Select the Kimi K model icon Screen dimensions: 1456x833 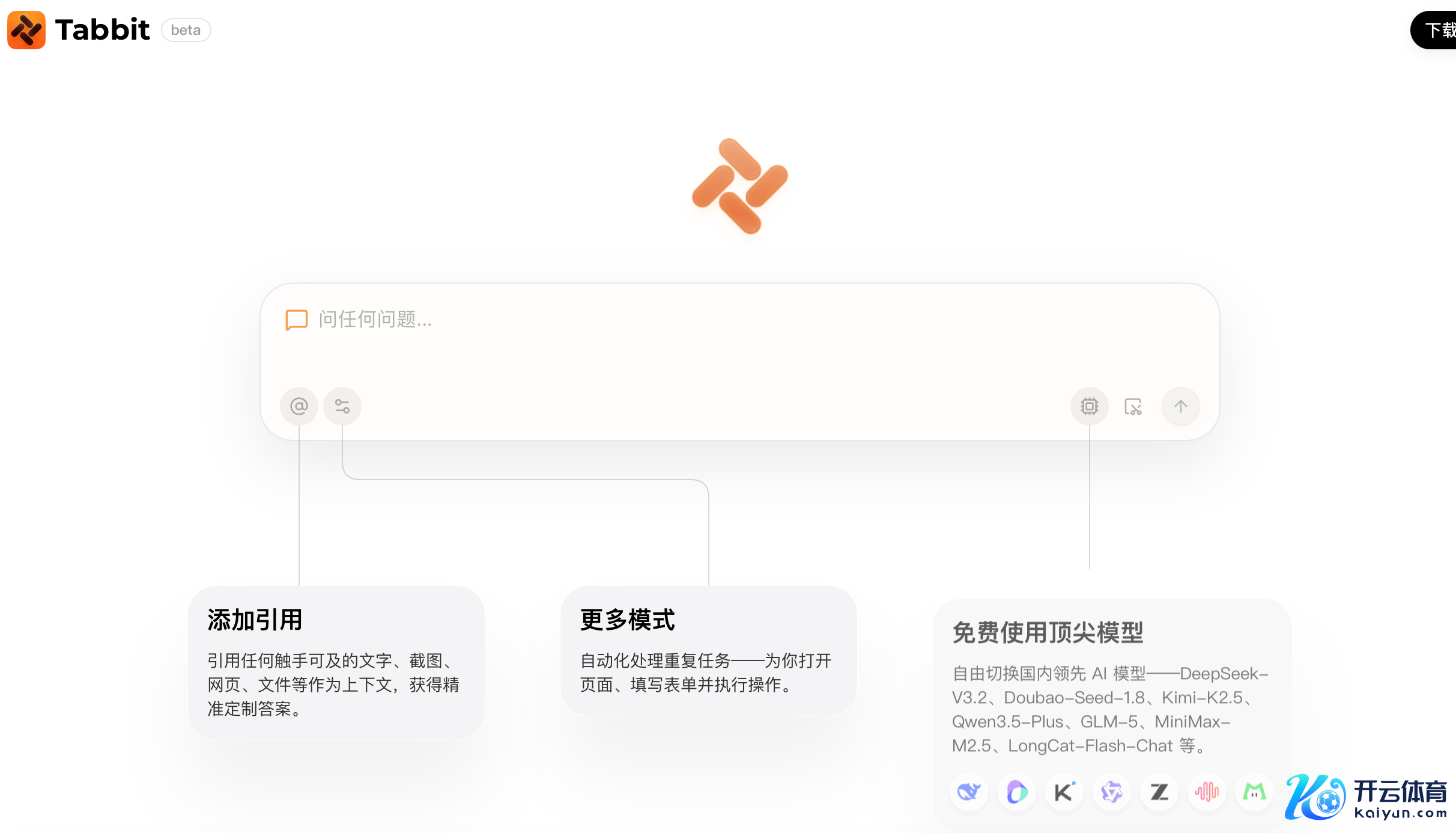[x=1064, y=792]
